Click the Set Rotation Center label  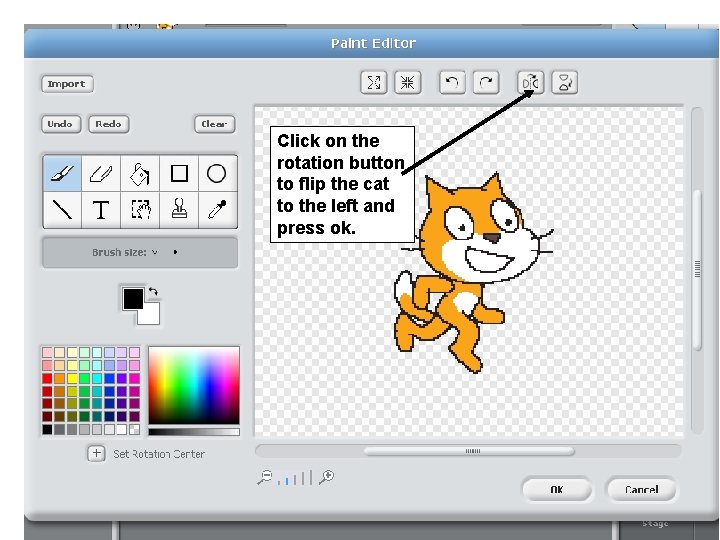tap(159, 454)
